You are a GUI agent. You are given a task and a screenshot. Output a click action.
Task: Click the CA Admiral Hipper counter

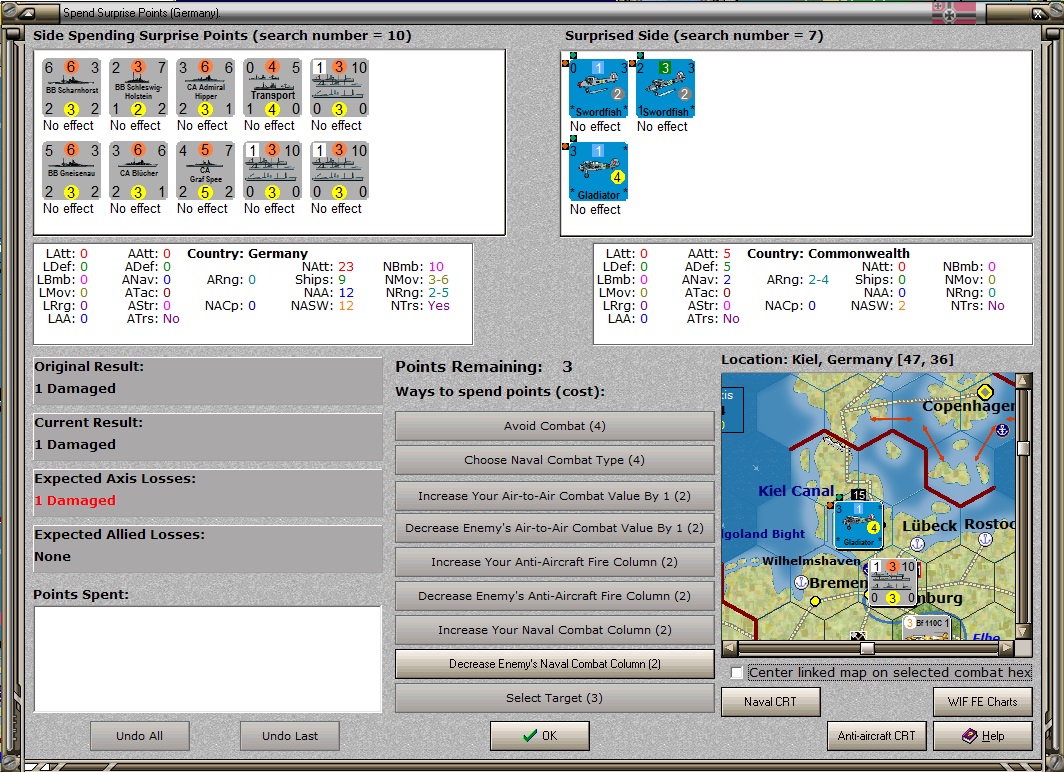click(206, 88)
